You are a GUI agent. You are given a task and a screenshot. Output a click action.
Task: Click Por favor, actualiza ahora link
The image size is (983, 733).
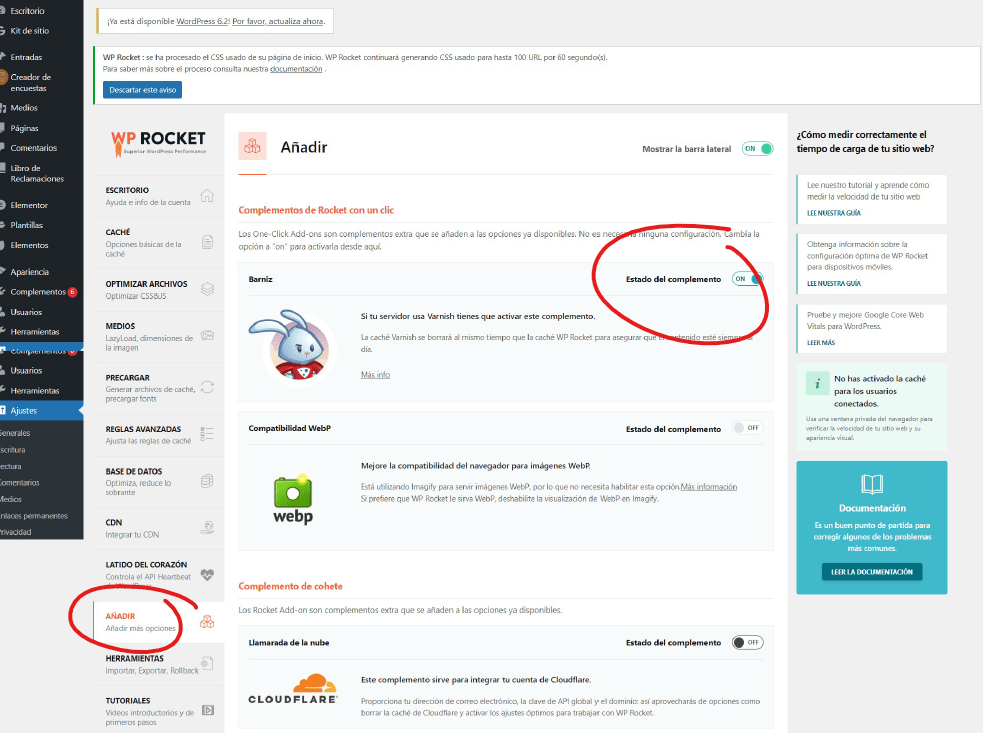click(278, 21)
